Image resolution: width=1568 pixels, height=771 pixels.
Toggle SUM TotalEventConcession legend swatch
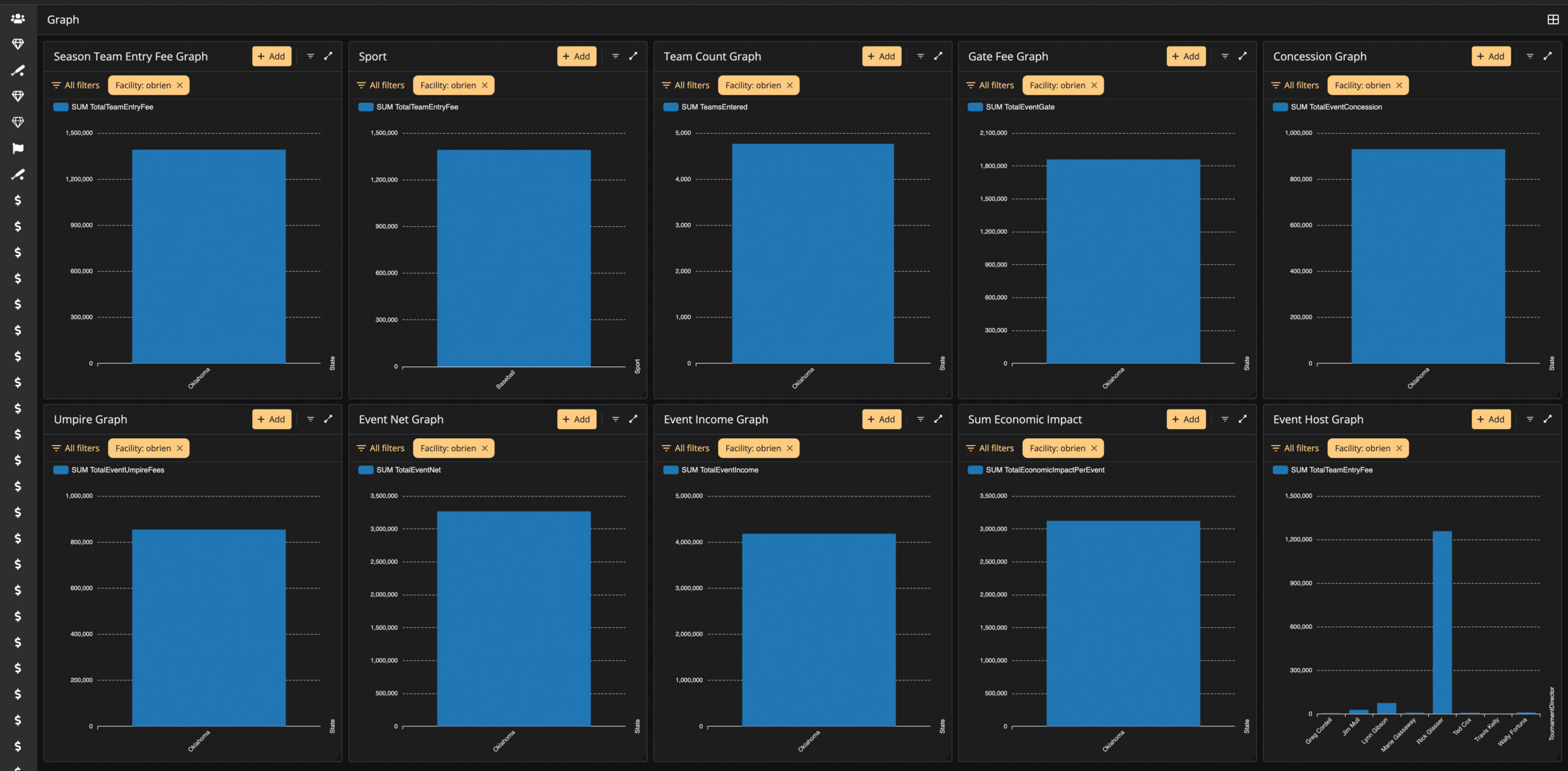coord(1280,107)
